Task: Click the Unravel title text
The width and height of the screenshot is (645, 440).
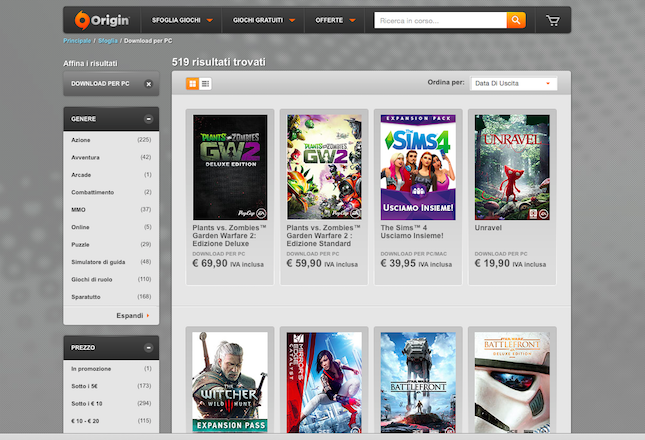Action: tap(488, 228)
